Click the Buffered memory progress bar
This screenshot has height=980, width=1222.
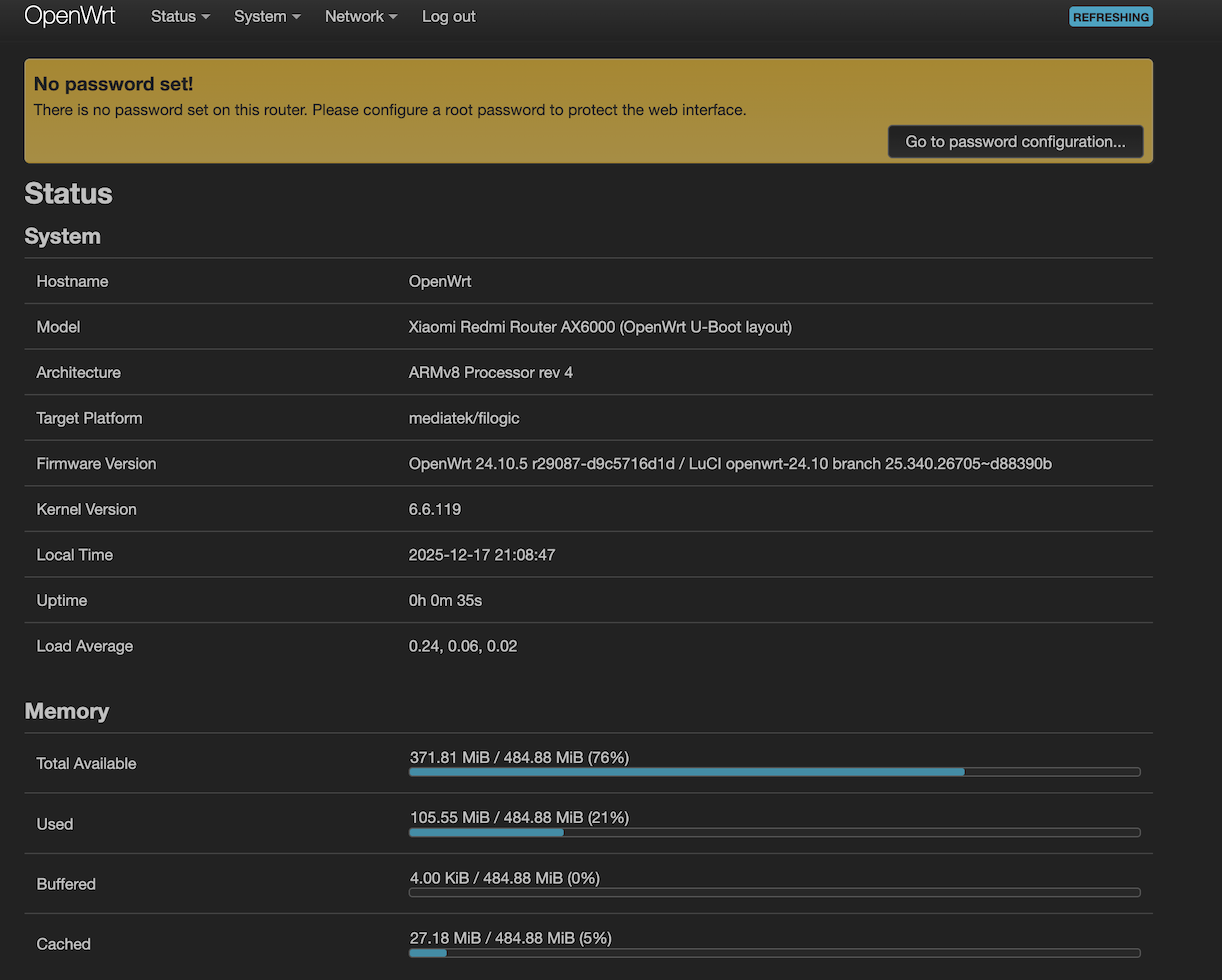(x=774, y=892)
